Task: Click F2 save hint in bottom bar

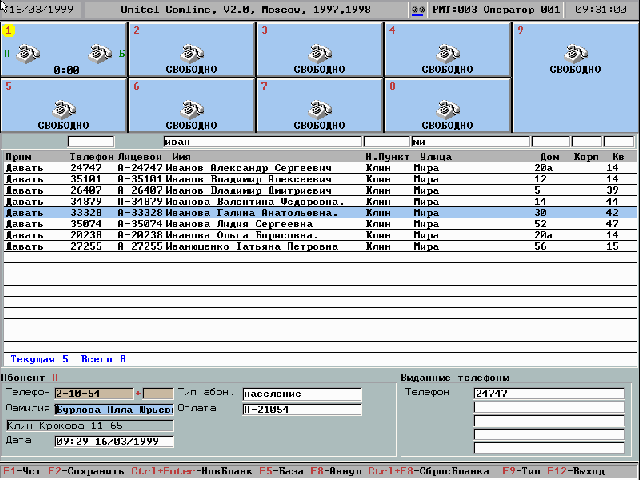Action: [86, 471]
